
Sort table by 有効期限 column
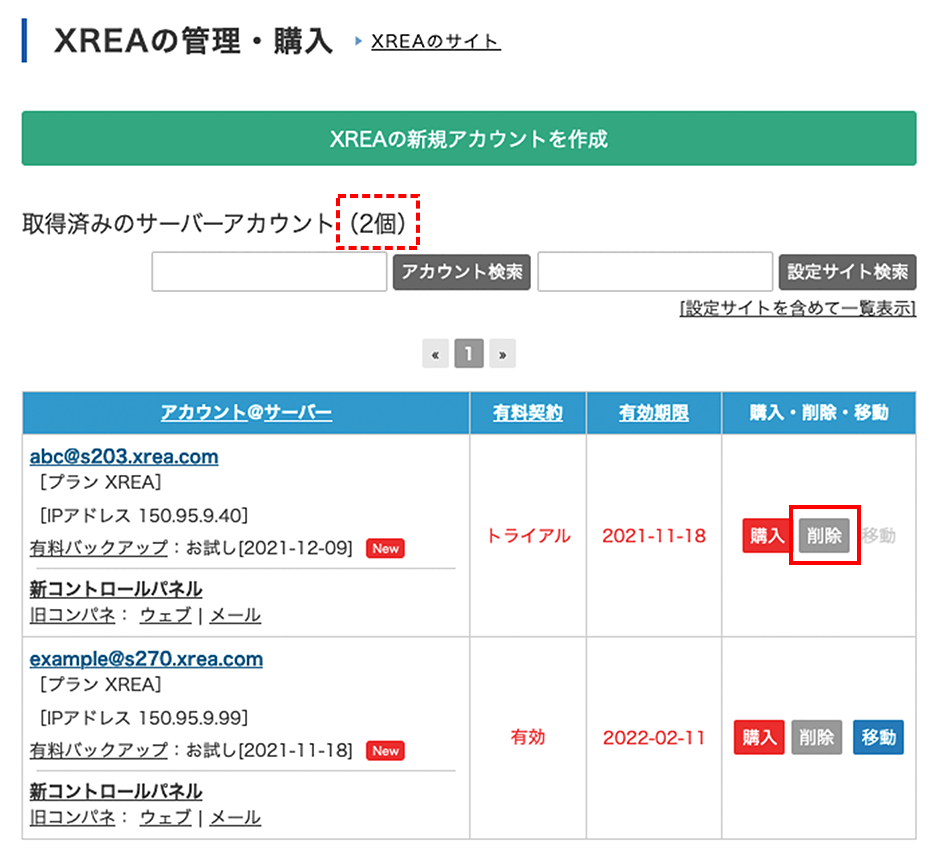pyautogui.click(x=654, y=412)
